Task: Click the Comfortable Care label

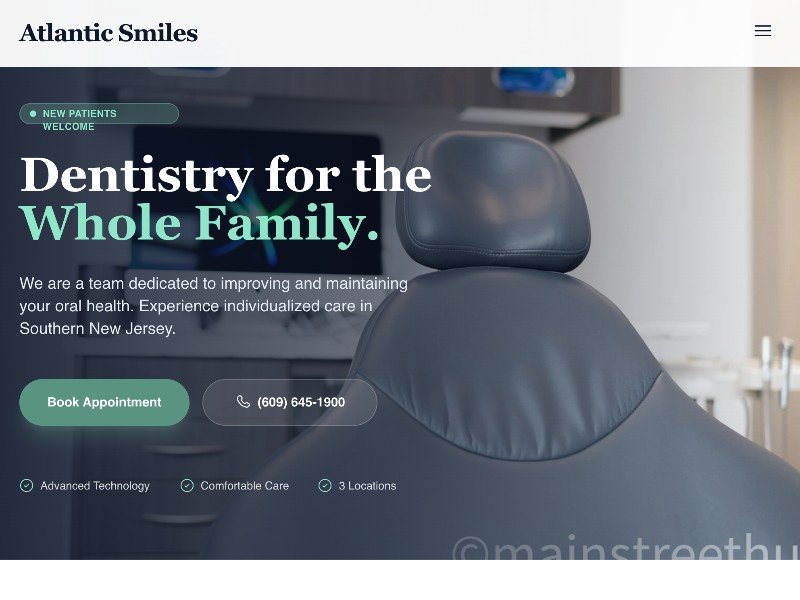Action: [x=244, y=486]
